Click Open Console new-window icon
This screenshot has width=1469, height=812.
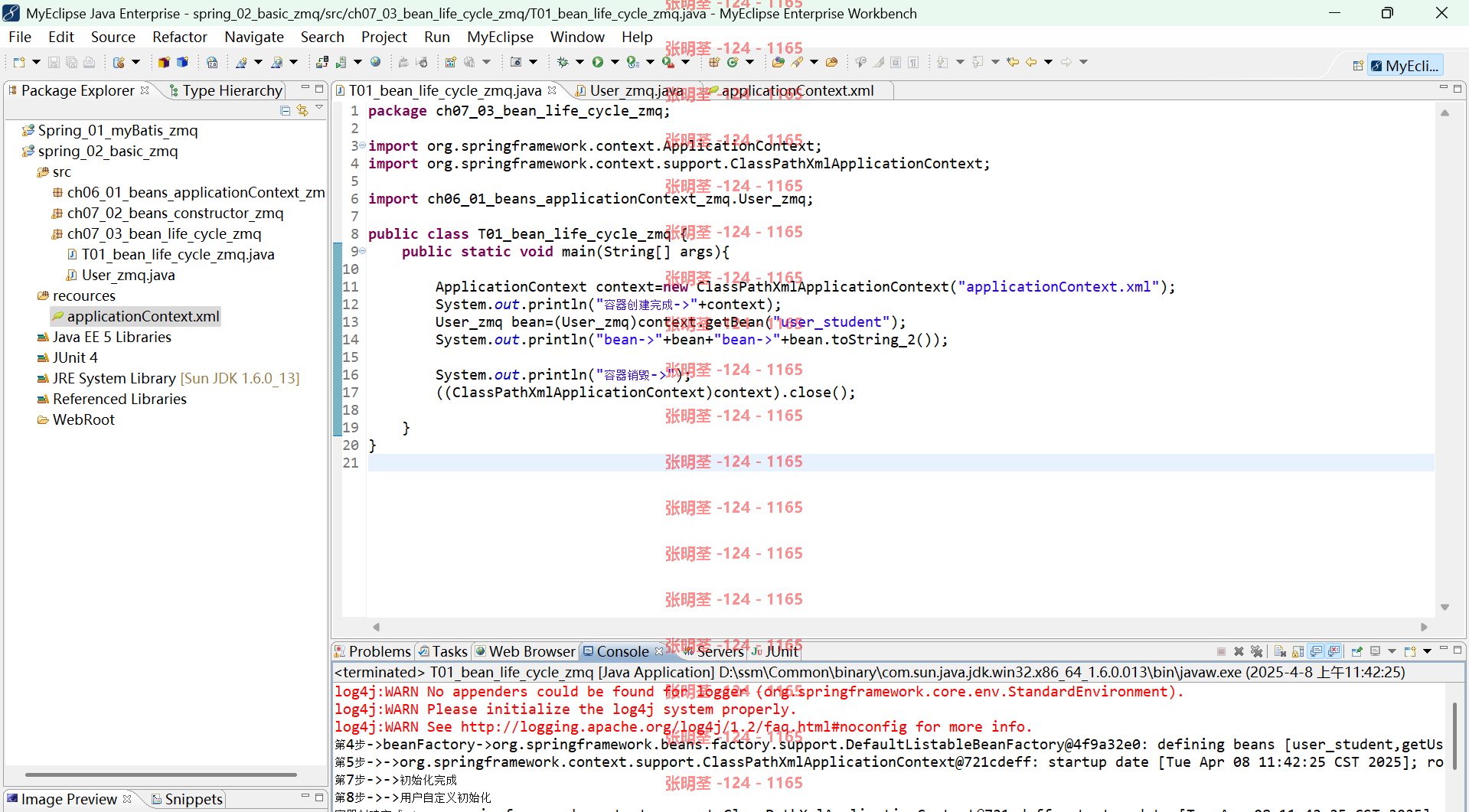1410,651
